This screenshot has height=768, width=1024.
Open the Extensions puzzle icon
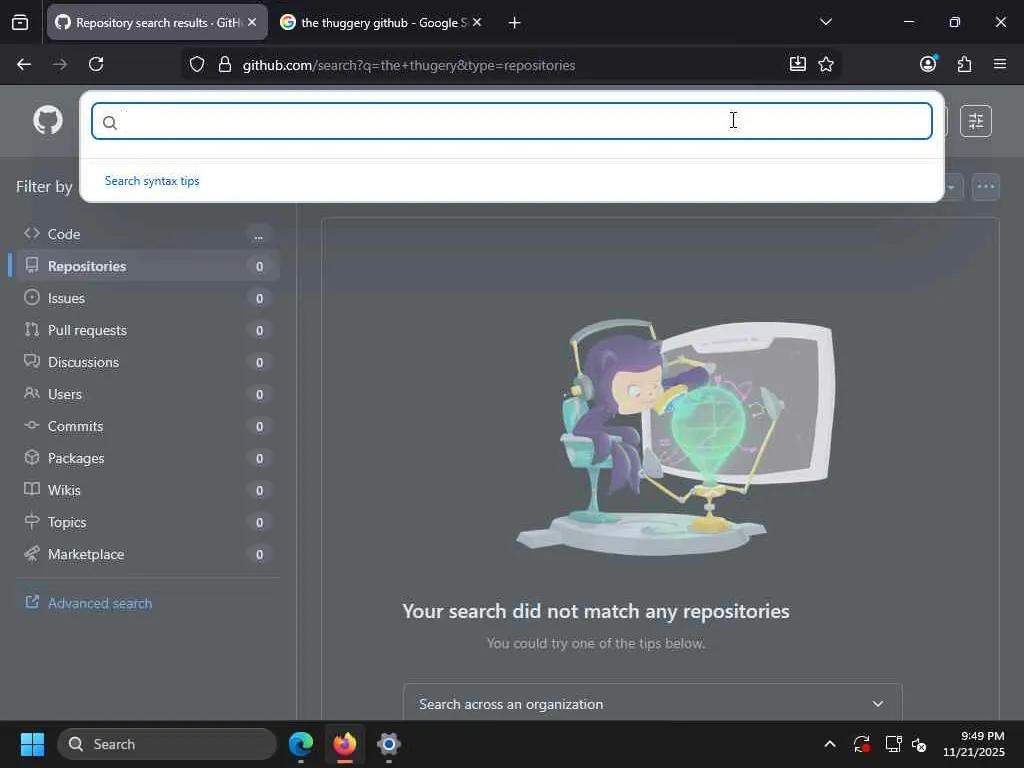[x=964, y=64]
